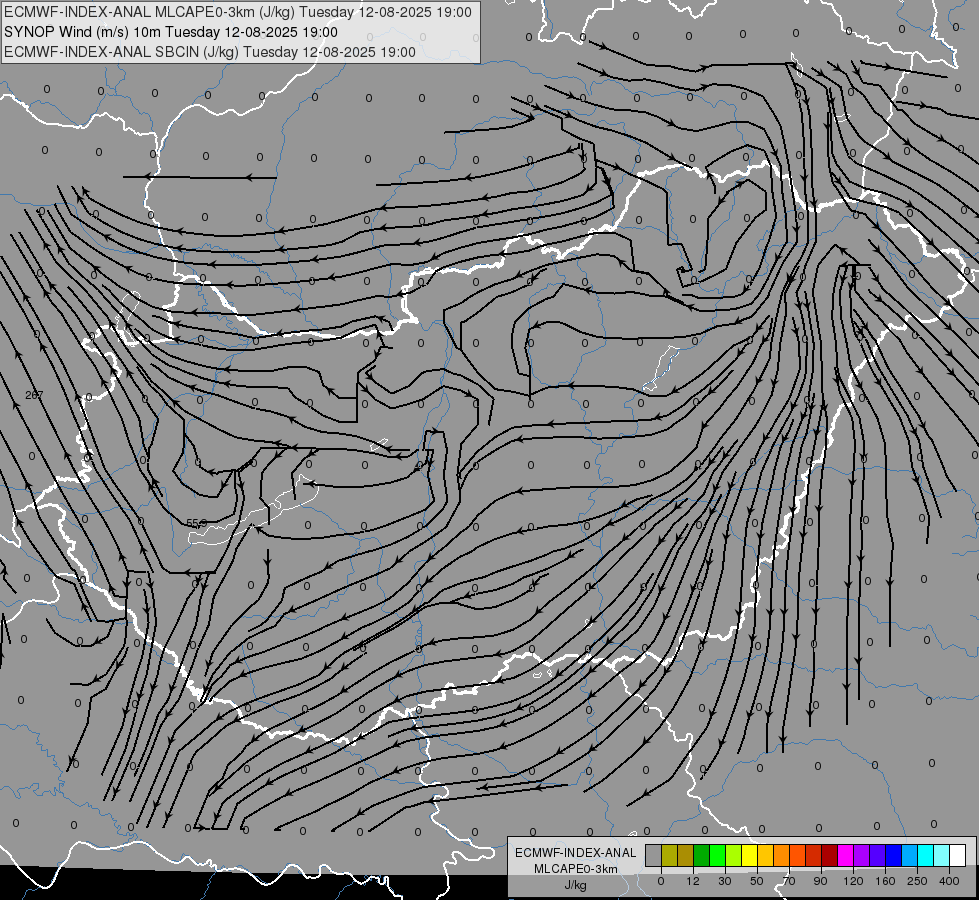This screenshot has height=900, width=979.
Task: Click the J/kg unit label in the legend
Action: (575, 886)
